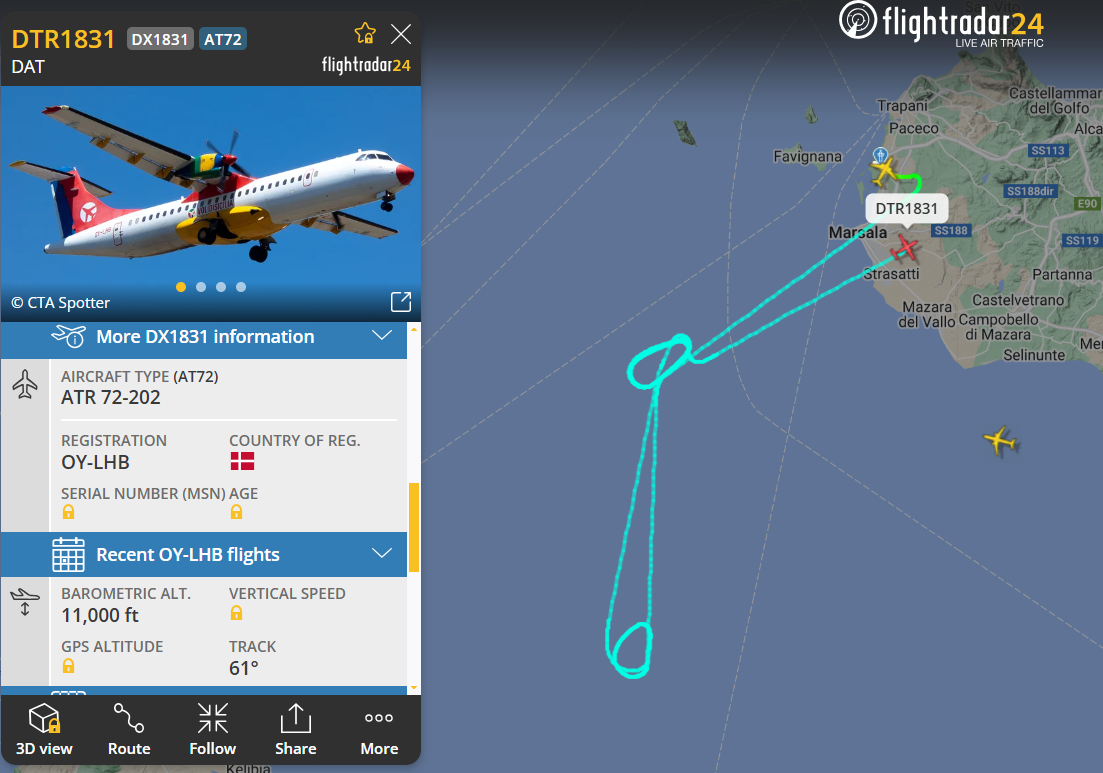Select the second photo carousel dot
Screen dimensions: 1103x773
(201, 287)
